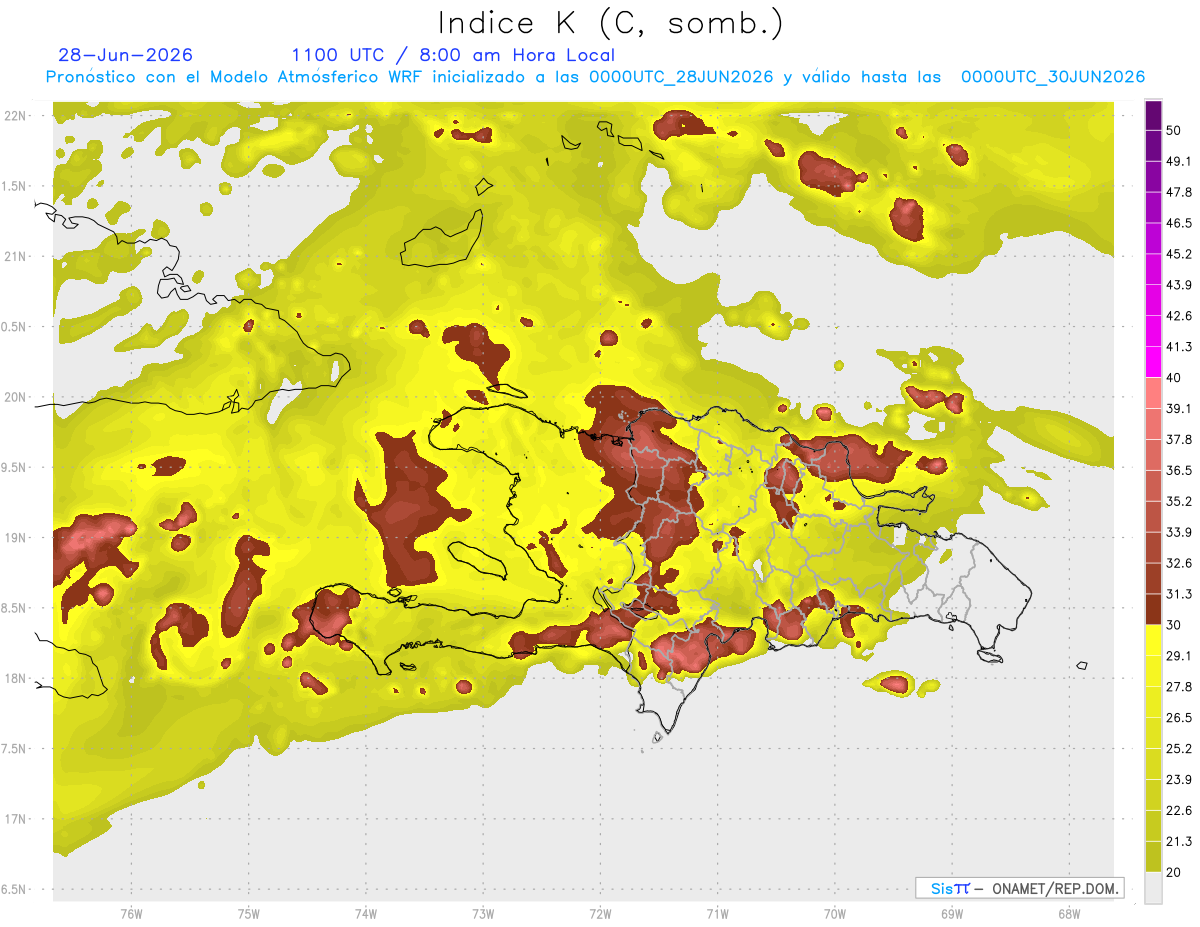
Task: Pick the dark brown colorbar swatch between 30 and 31.3
Action: 1153,609
